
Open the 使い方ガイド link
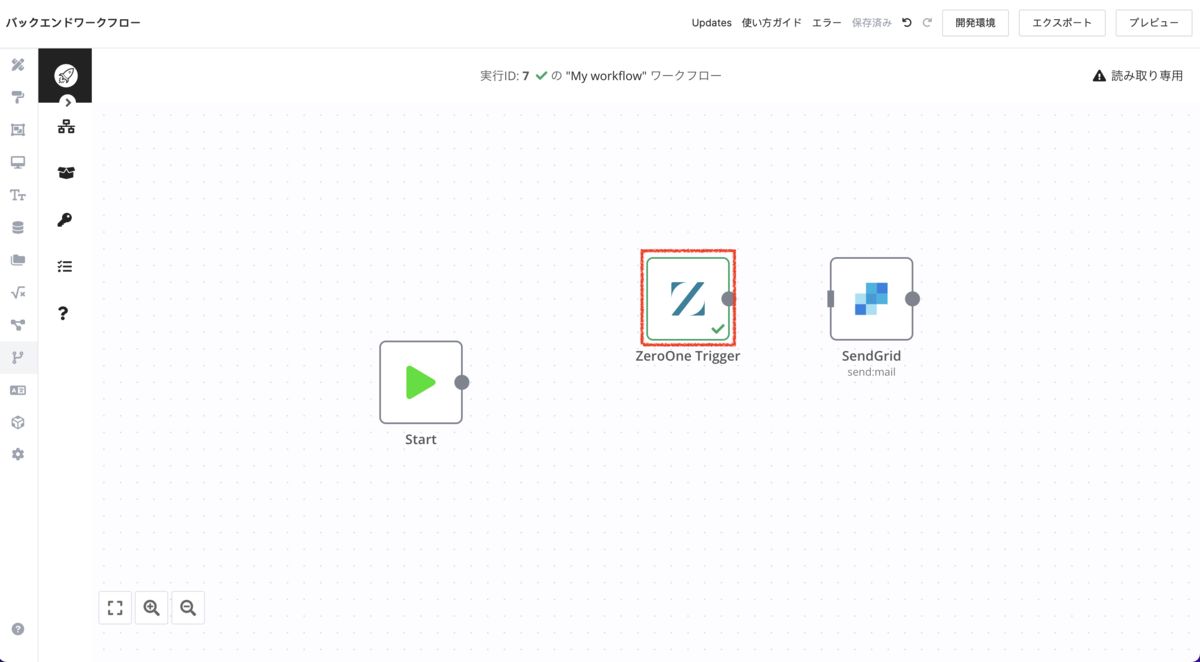[772, 23]
